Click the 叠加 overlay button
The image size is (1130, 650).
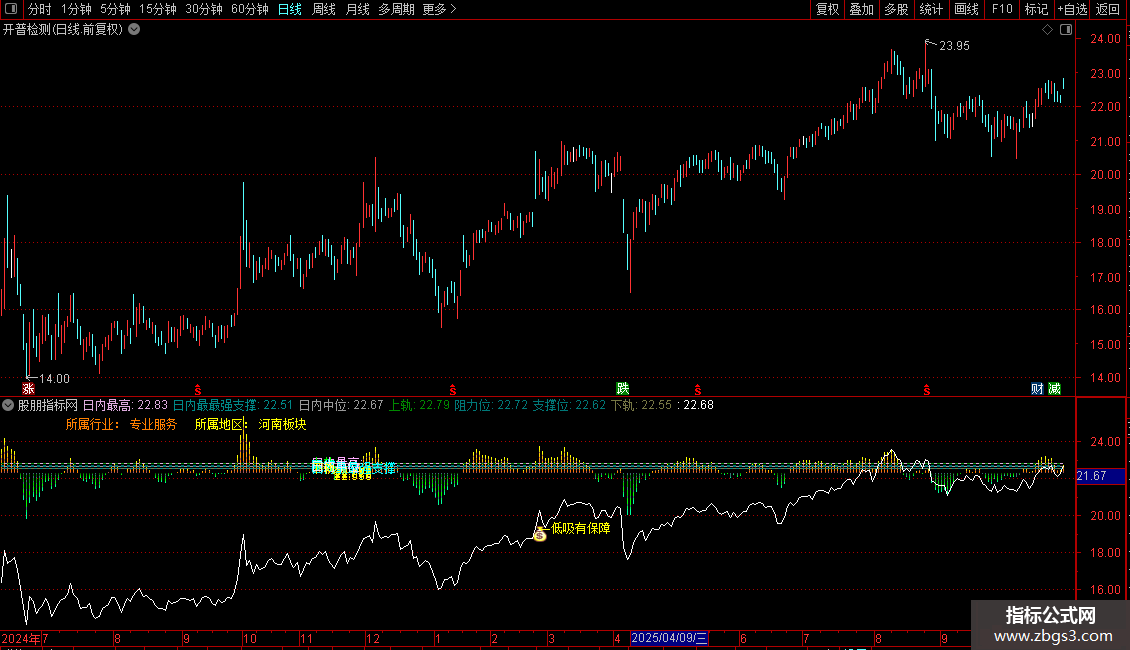click(x=861, y=9)
